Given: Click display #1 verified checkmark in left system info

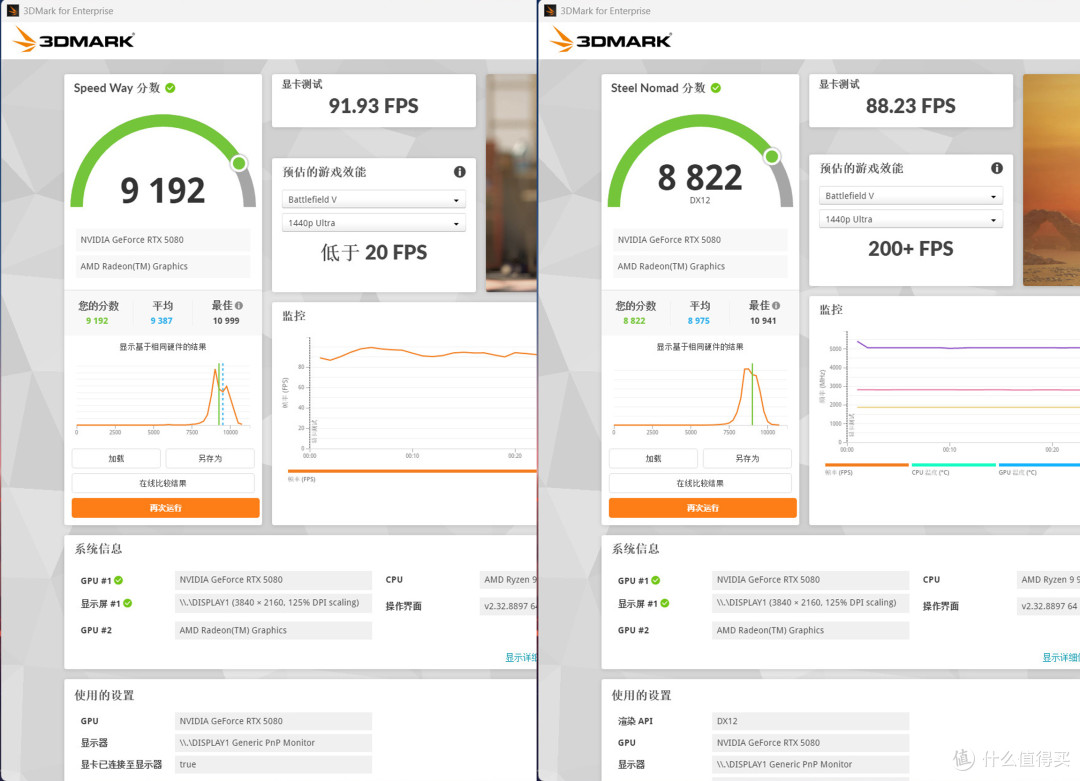Looking at the screenshot, I should point(127,603).
